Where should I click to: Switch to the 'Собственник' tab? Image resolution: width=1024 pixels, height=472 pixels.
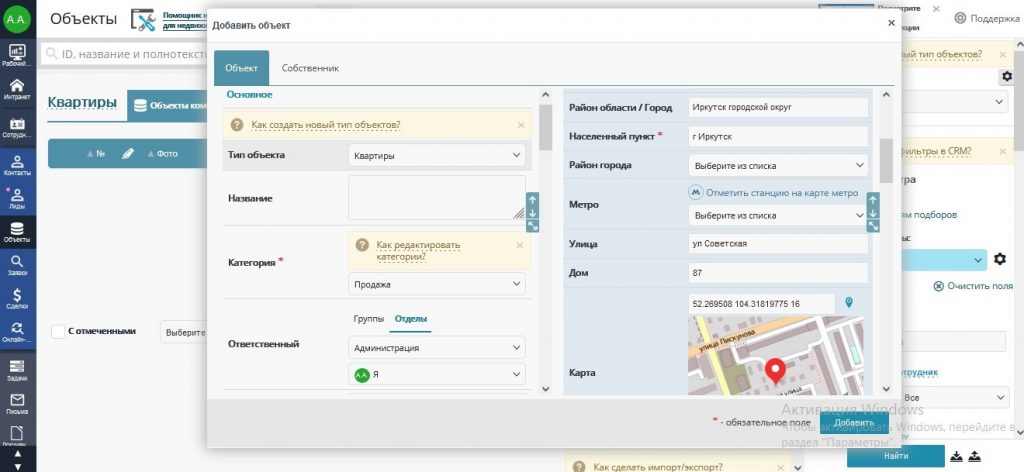click(x=310, y=68)
